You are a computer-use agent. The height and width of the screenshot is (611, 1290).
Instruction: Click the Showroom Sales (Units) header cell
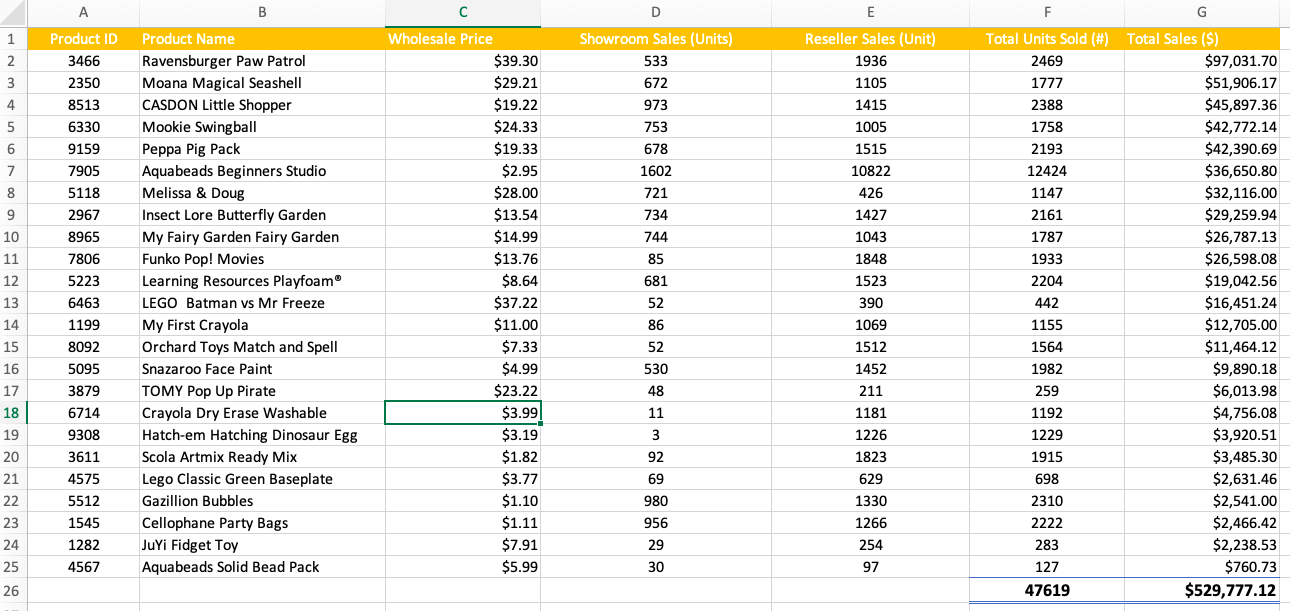click(x=655, y=39)
